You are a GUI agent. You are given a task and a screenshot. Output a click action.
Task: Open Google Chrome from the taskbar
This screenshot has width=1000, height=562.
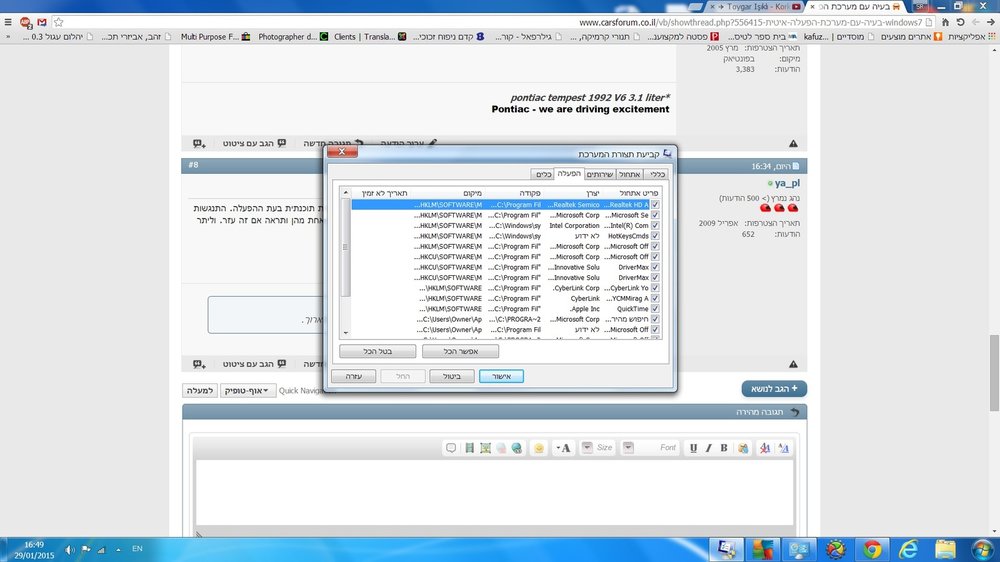[872, 549]
